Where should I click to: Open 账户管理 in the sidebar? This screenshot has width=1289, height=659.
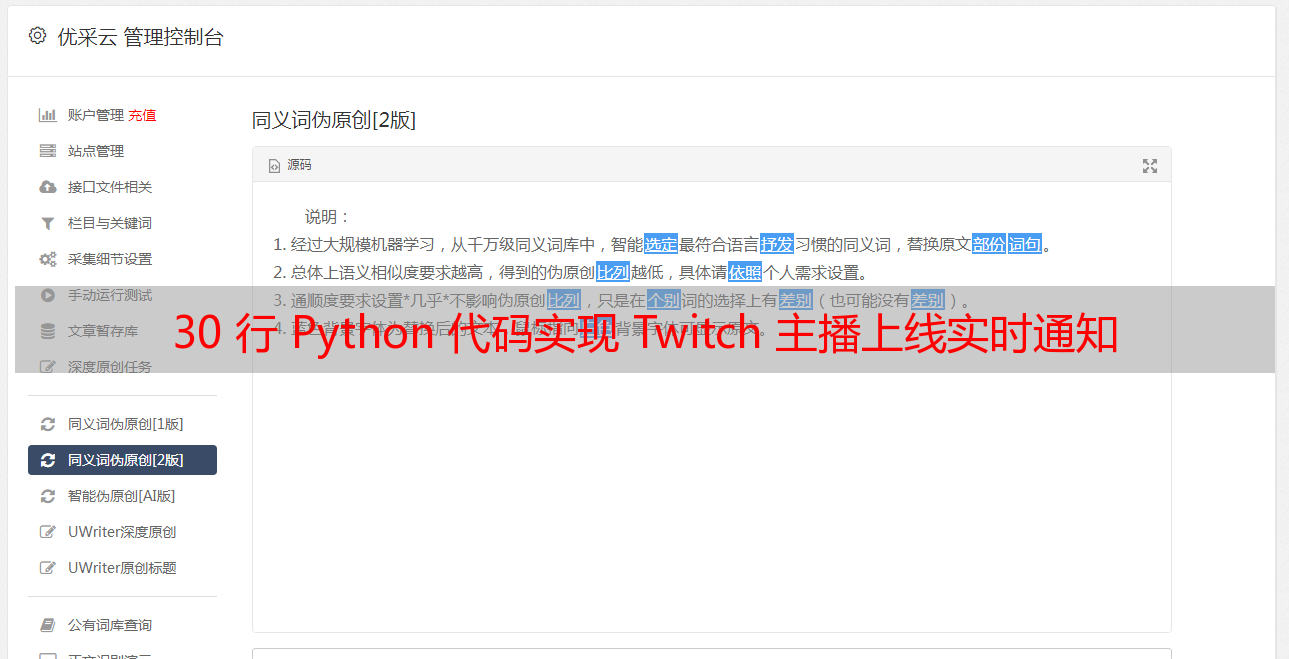[96, 115]
